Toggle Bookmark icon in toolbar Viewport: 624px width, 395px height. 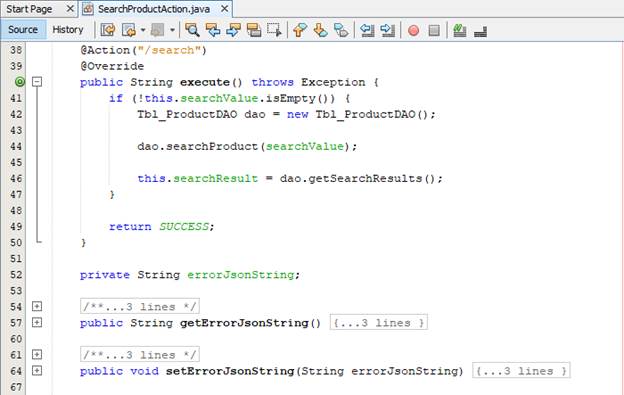coord(341,30)
